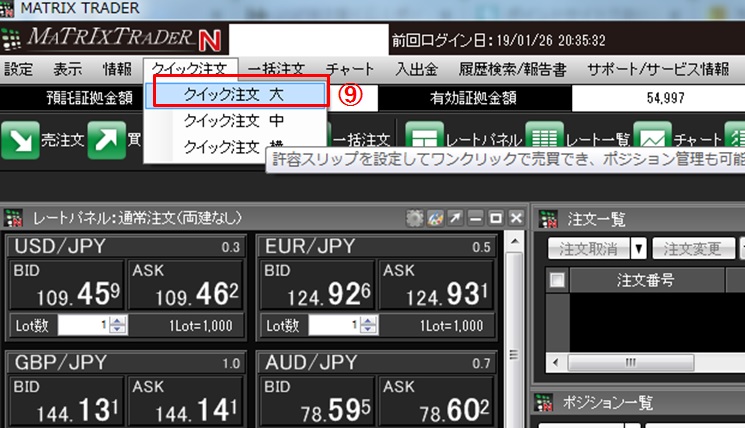Image resolution: width=745 pixels, height=428 pixels.
Task: Click the 注文番号 column header
Action: 646,280
